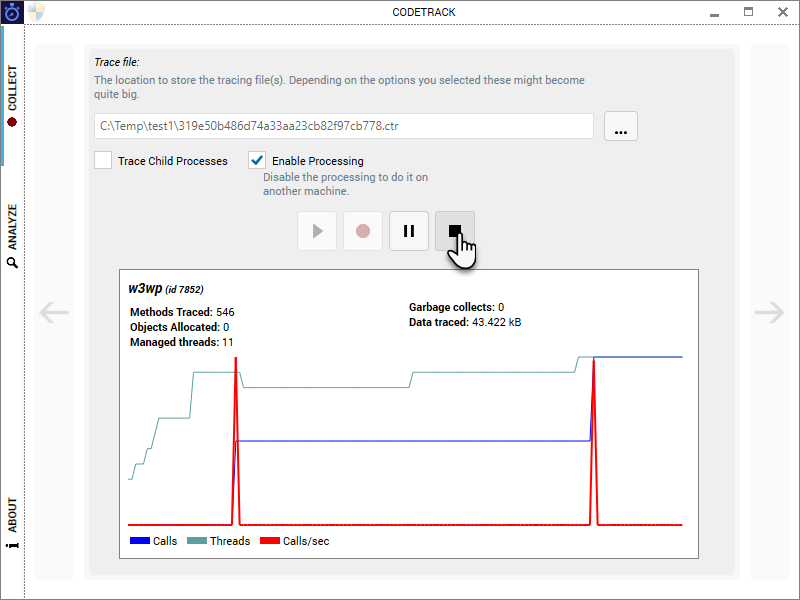Click the 'Disable the processing' hint text
This screenshot has width=800, height=600.
345,184
